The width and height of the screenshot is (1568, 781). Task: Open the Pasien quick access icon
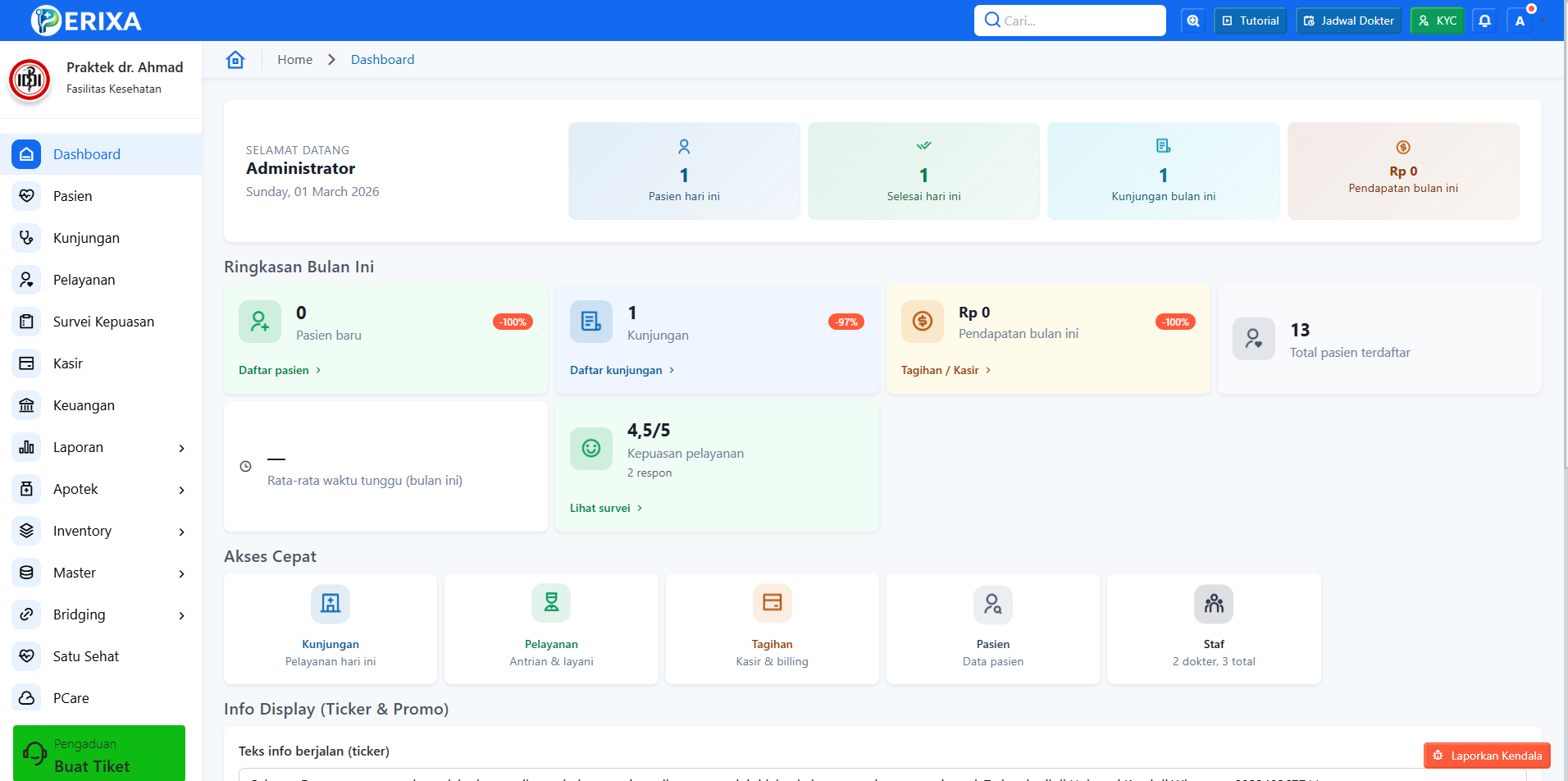(x=992, y=604)
